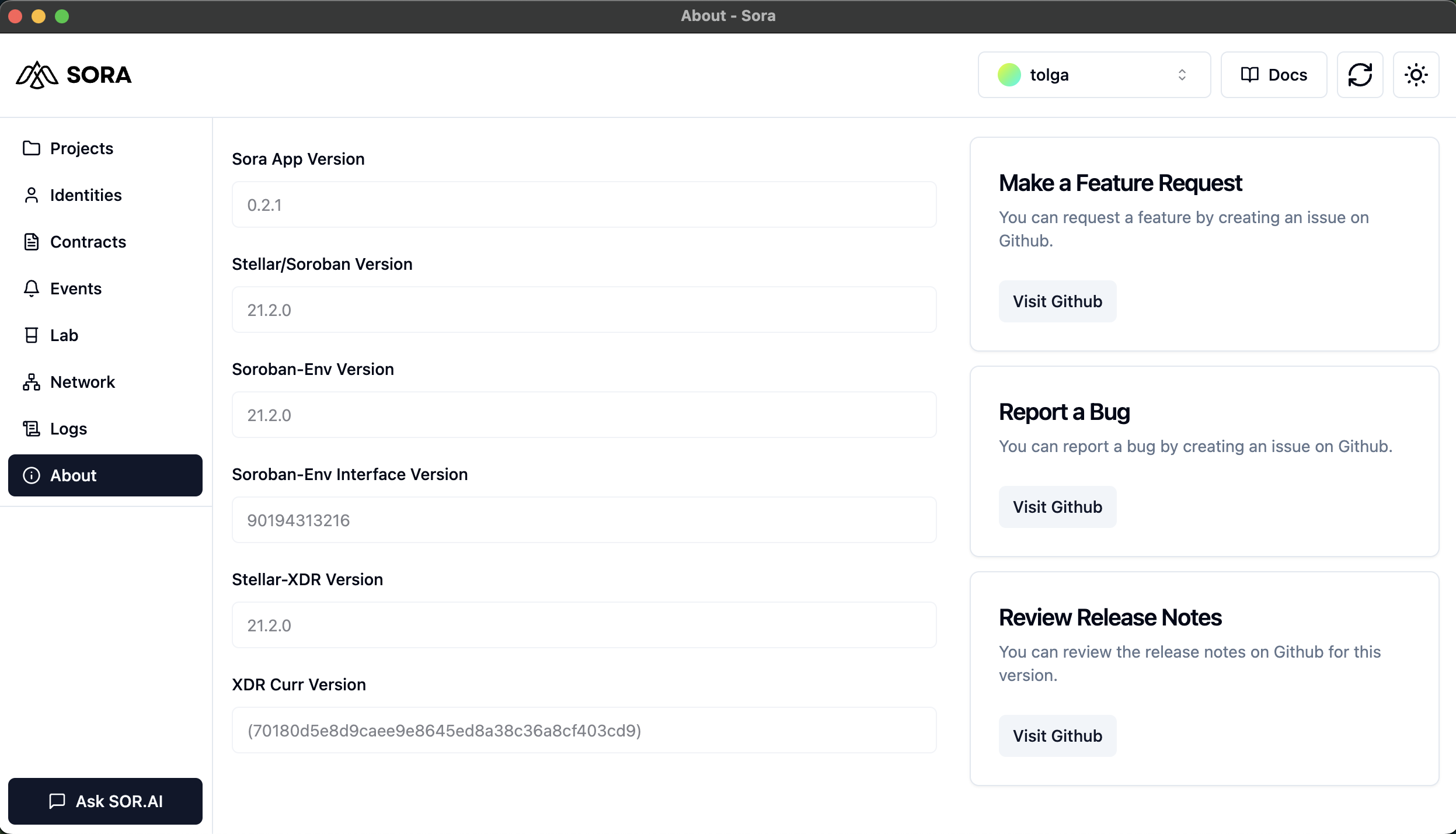
Task: Click the feature request description text
Action: (x=1183, y=229)
